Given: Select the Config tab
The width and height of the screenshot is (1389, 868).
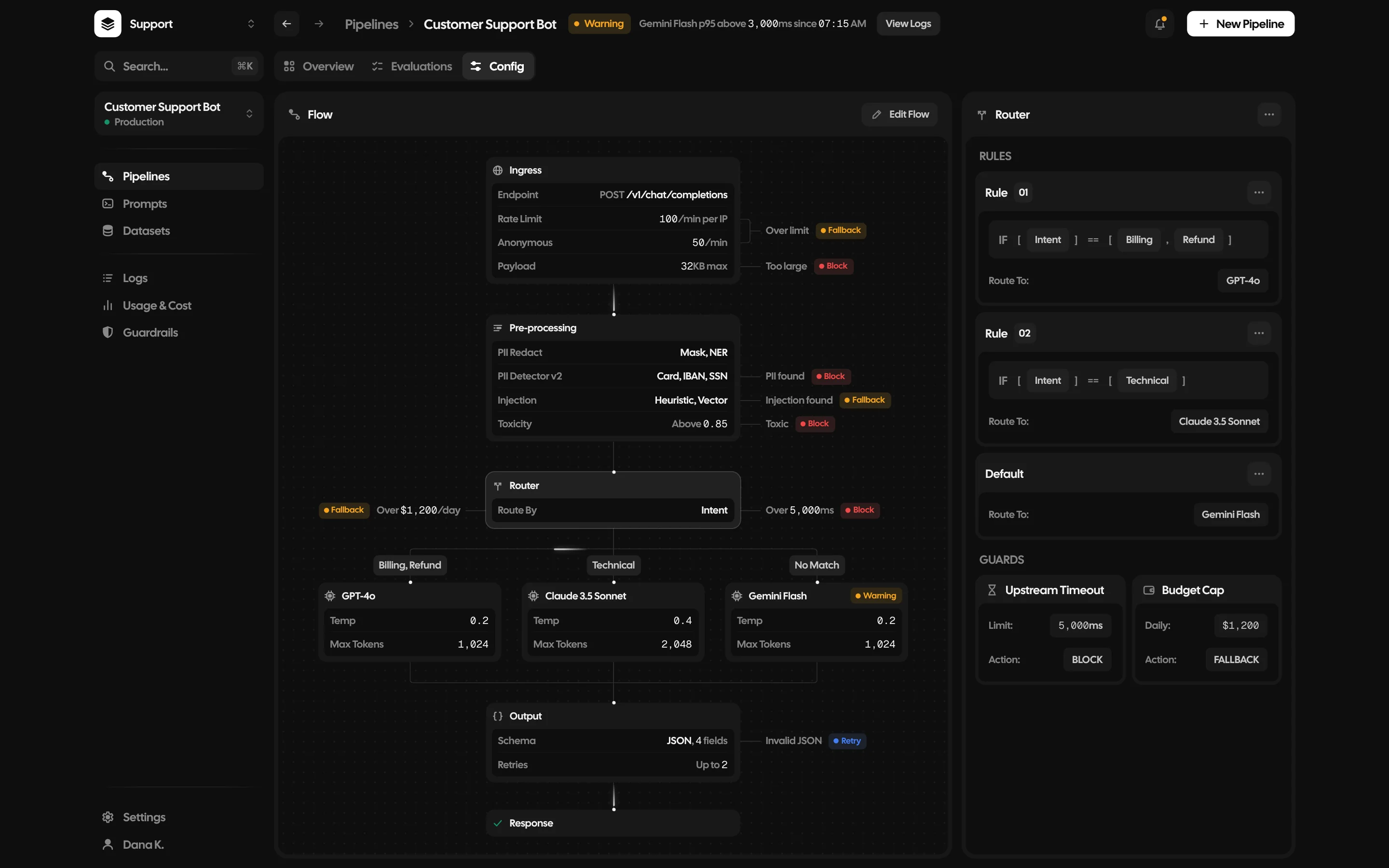Looking at the screenshot, I should (x=498, y=66).
